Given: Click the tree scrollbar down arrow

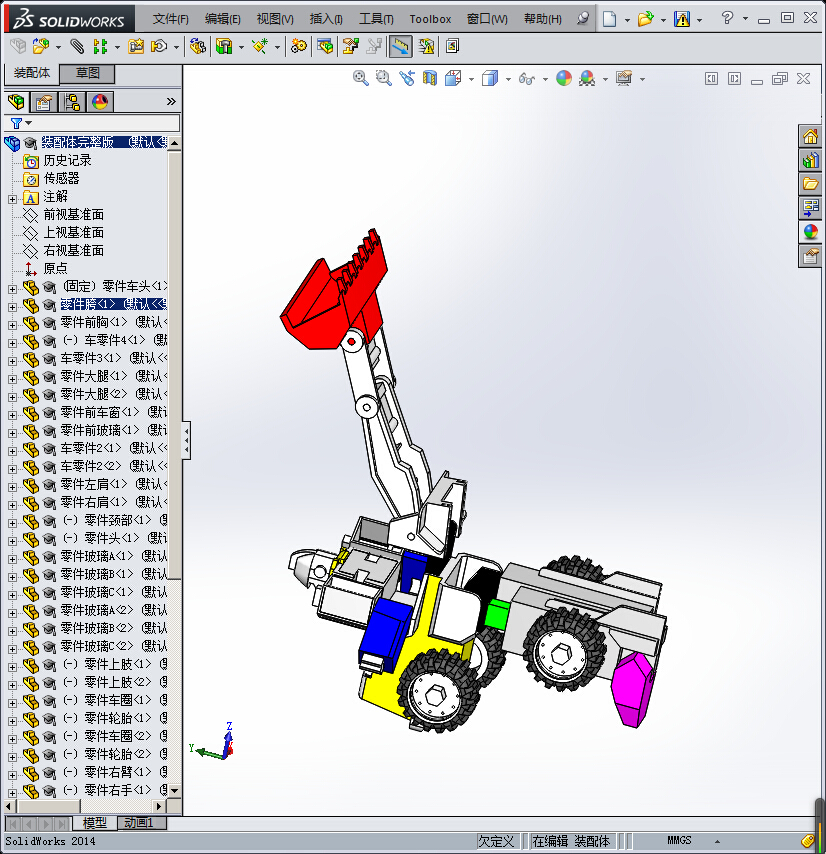Looking at the screenshot, I should pyautogui.click(x=174, y=790).
